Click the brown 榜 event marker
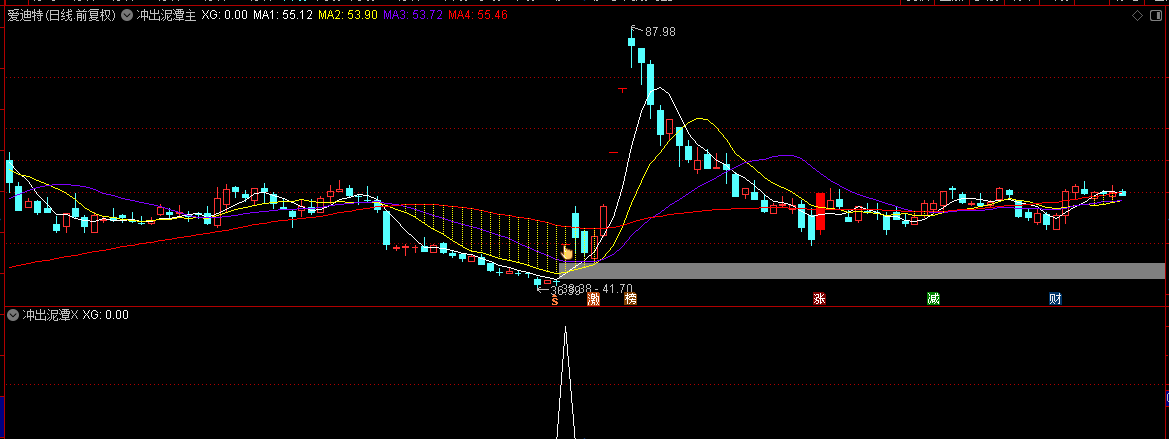 [x=631, y=300]
